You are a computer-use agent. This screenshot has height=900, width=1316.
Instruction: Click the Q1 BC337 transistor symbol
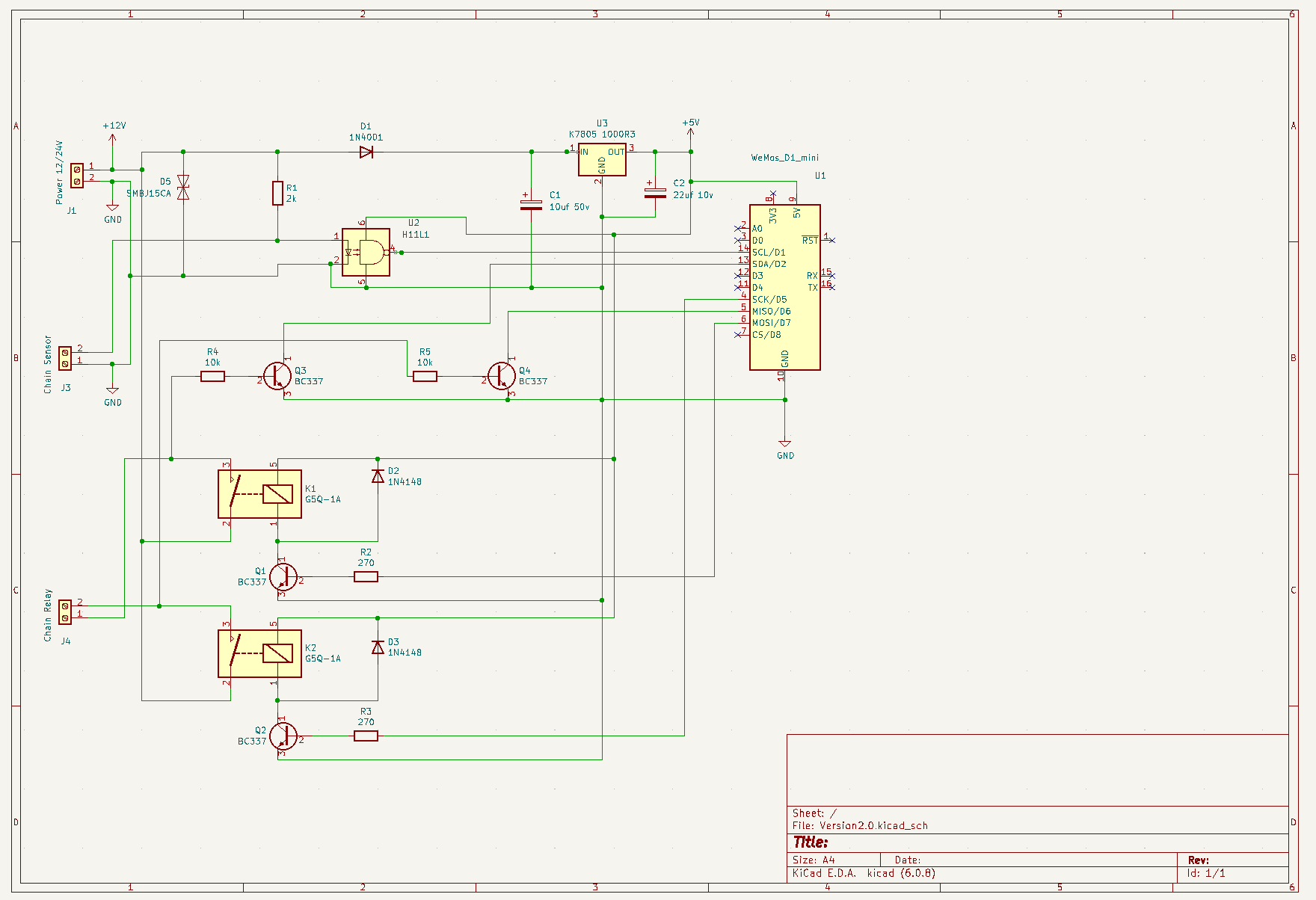point(283,576)
